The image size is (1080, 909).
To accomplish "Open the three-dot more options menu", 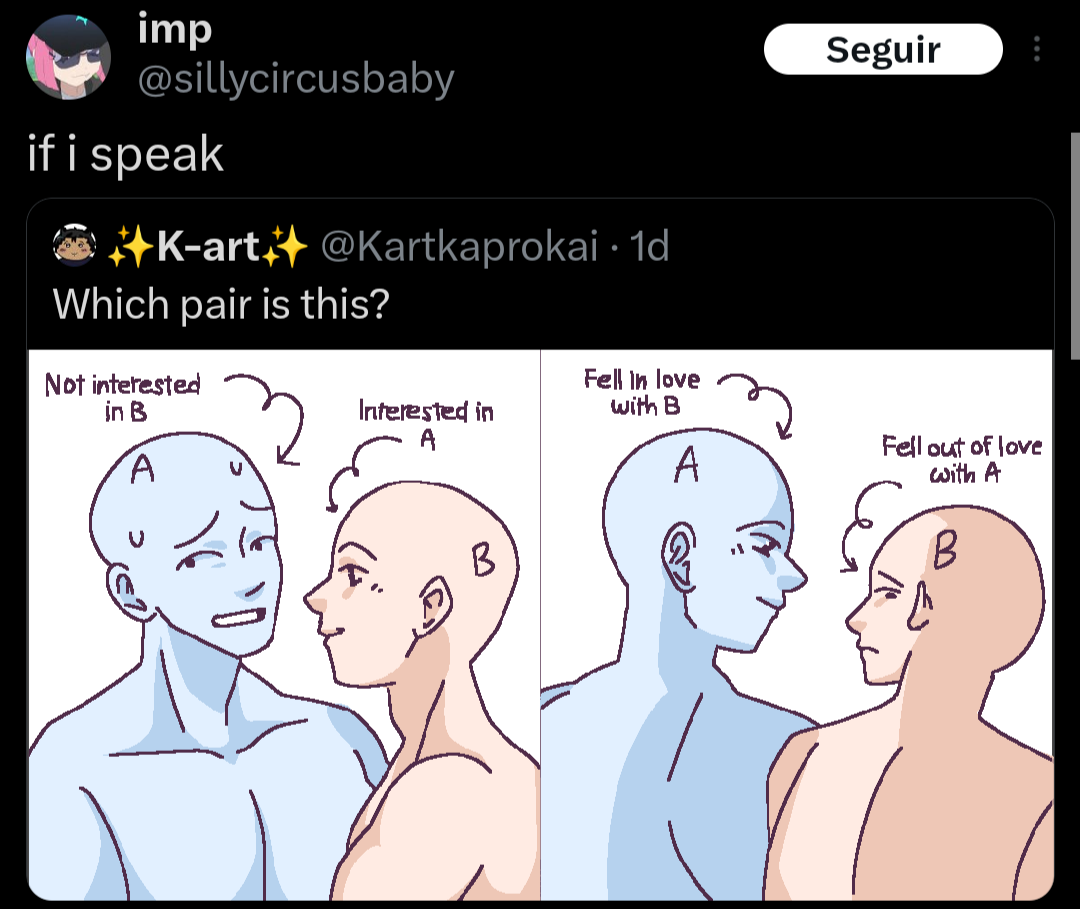I will (1037, 50).
